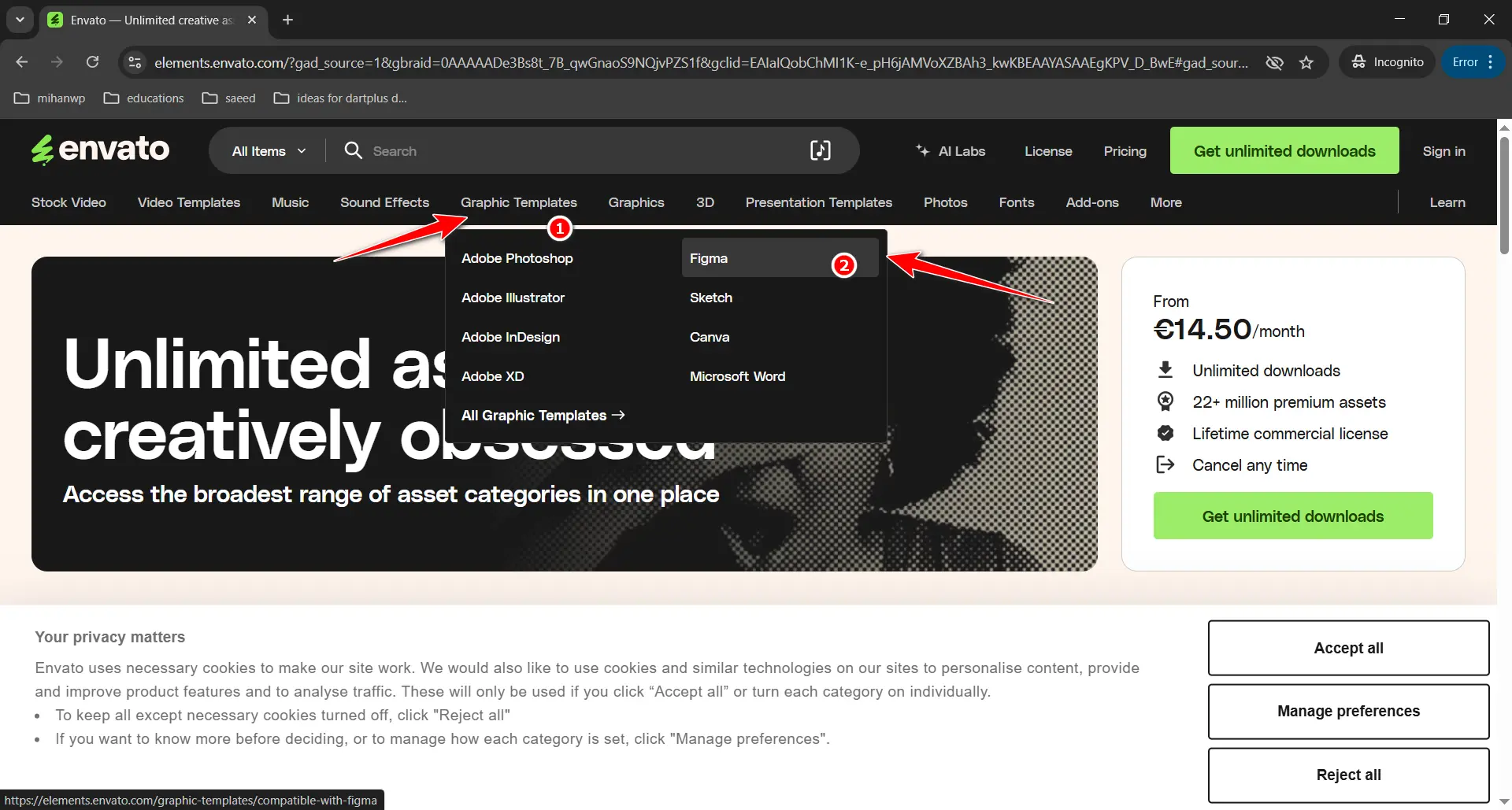The image size is (1512, 810).
Task: Open the tab search dropdown
Action: click(20, 20)
